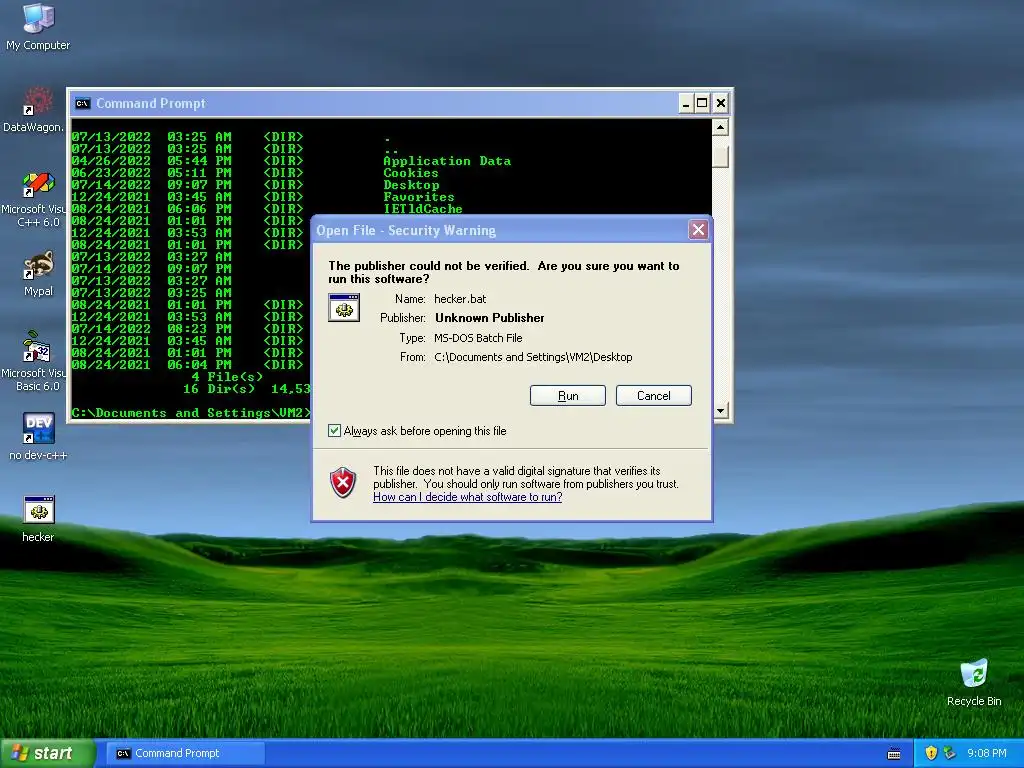Image resolution: width=1024 pixels, height=768 pixels.
Task: Close the Security Warning dialog
Action: [x=698, y=230]
